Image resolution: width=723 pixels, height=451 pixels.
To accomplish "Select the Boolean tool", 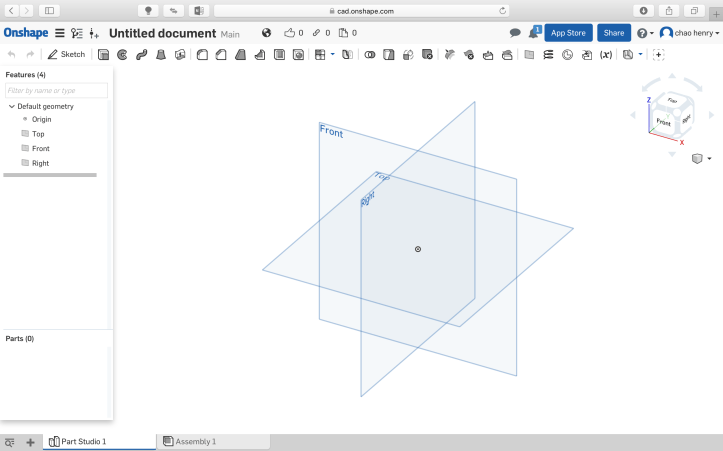I will coord(369,54).
